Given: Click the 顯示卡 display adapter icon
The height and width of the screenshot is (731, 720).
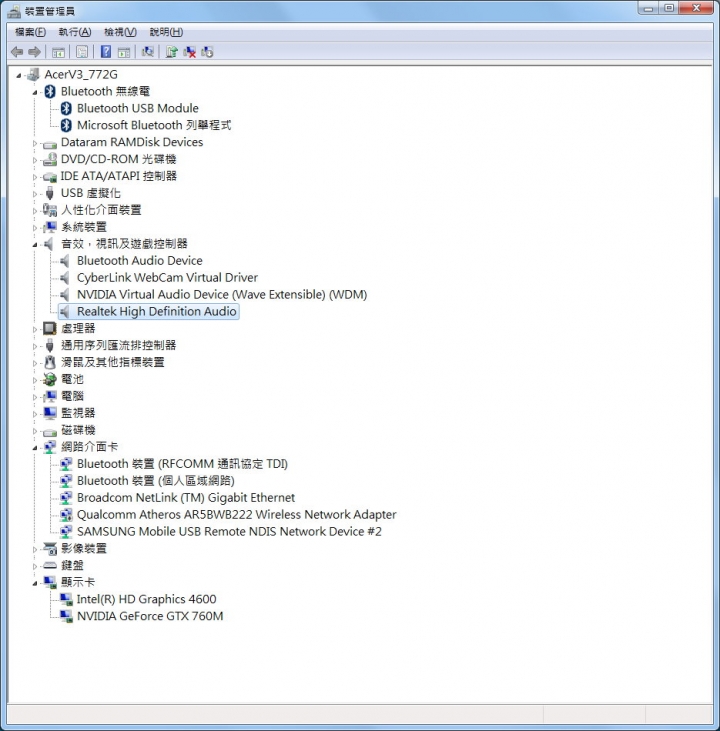Looking at the screenshot, I should click(x=49, y=582).
